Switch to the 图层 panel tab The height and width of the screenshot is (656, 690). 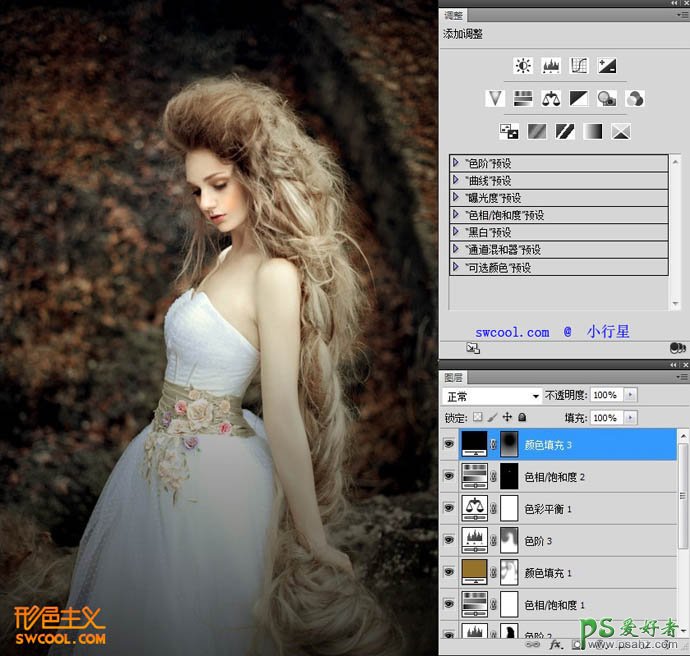pyautogui.click(x=454, y=378)
